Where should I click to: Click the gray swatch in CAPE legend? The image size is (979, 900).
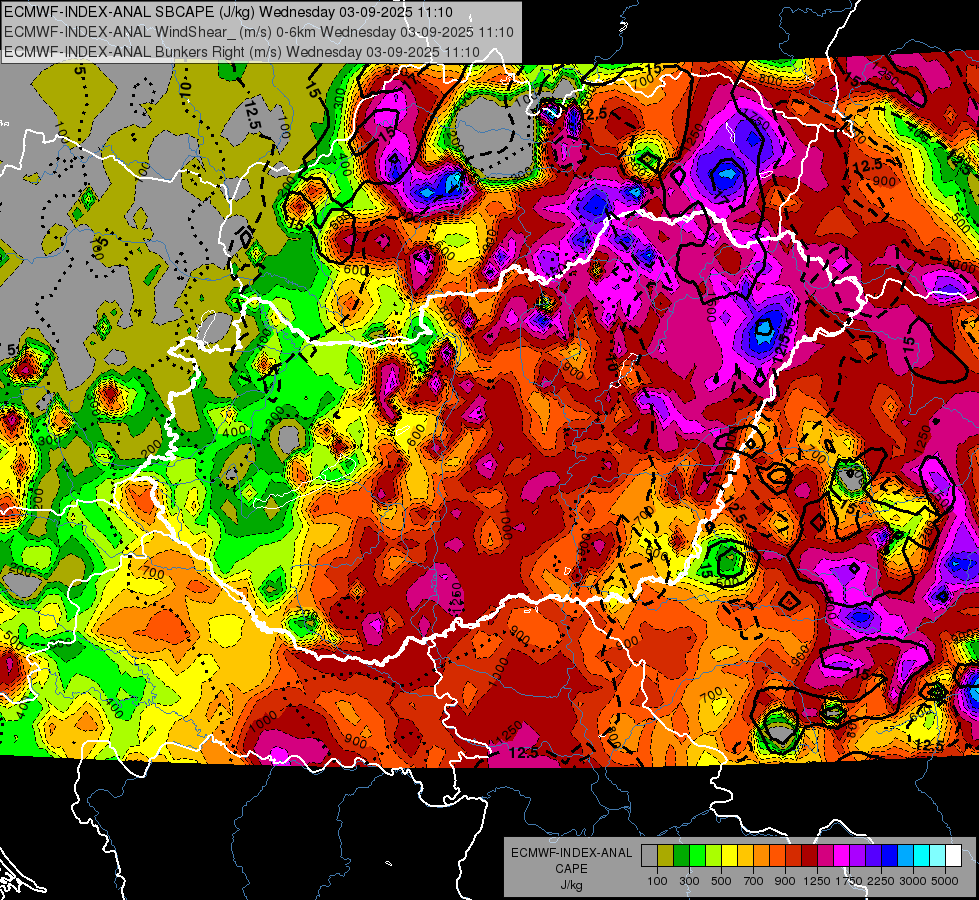(x=649, y=856)
